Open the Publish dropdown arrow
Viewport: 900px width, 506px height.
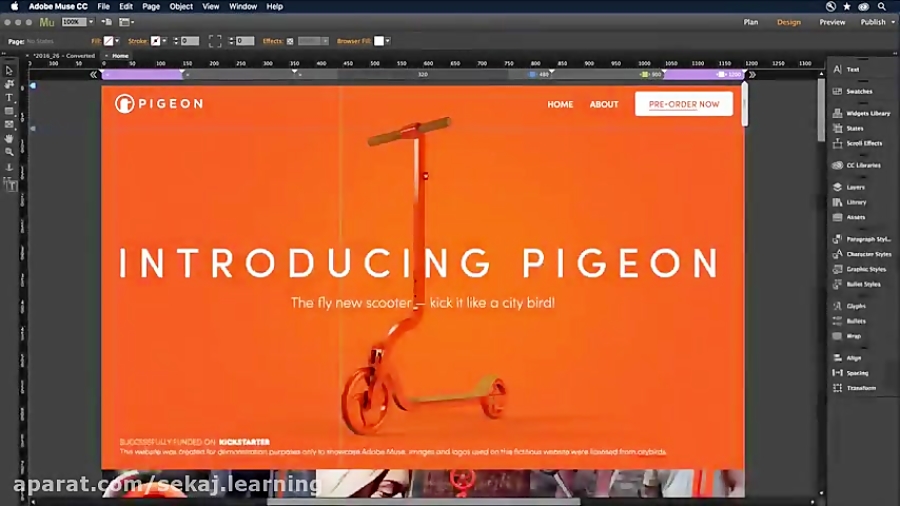[x=893, y=22]
